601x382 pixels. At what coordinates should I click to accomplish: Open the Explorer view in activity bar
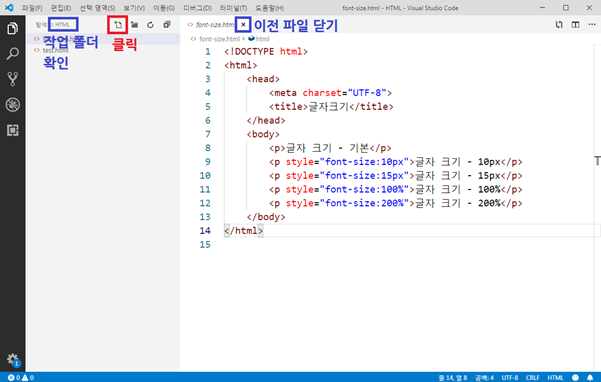pyautogui.click(x=12, y=28)
